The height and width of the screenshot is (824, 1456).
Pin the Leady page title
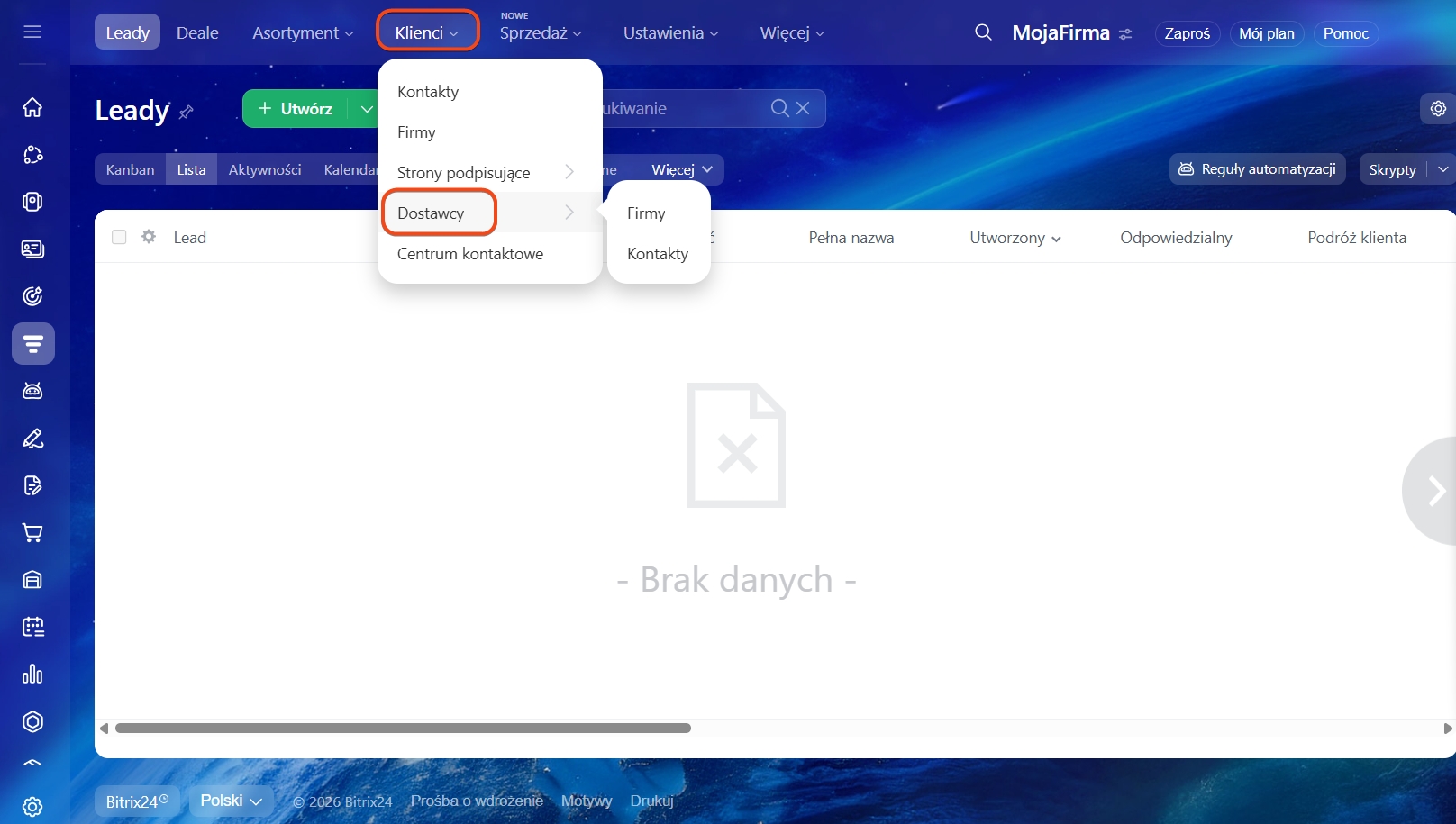(x=187, y=112)
